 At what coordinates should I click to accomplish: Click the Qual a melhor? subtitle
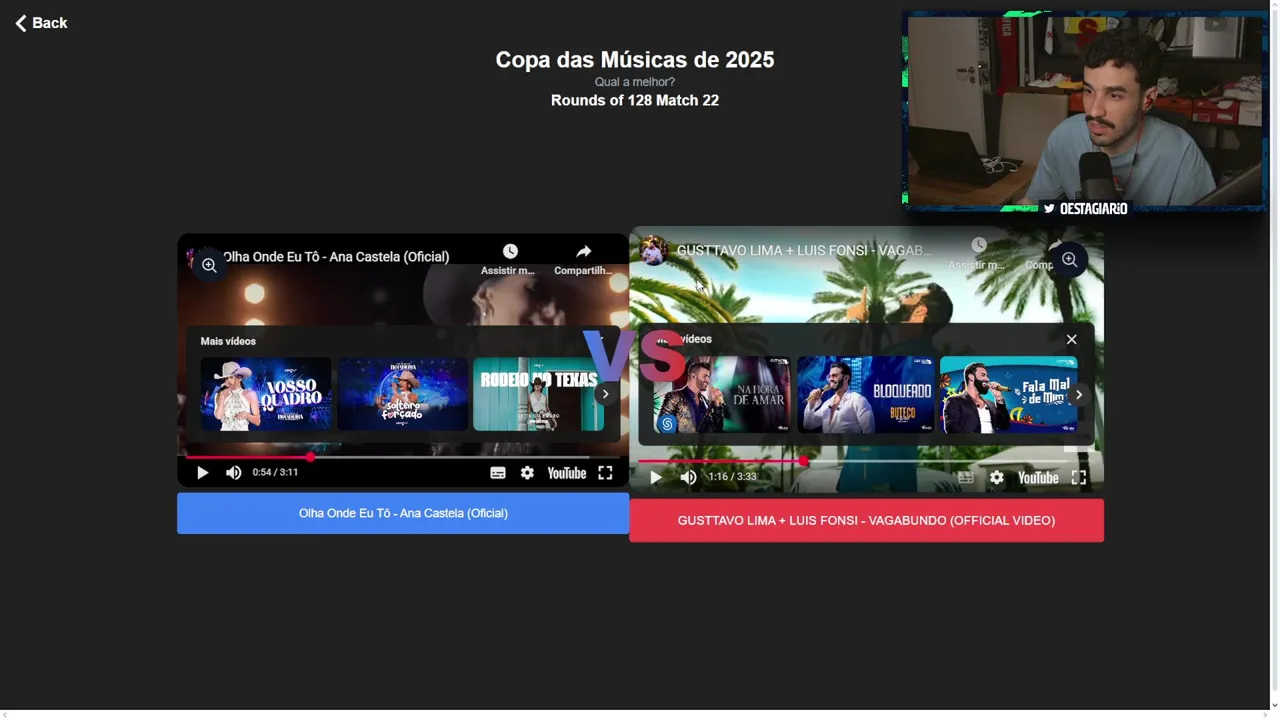coord(635,82)
